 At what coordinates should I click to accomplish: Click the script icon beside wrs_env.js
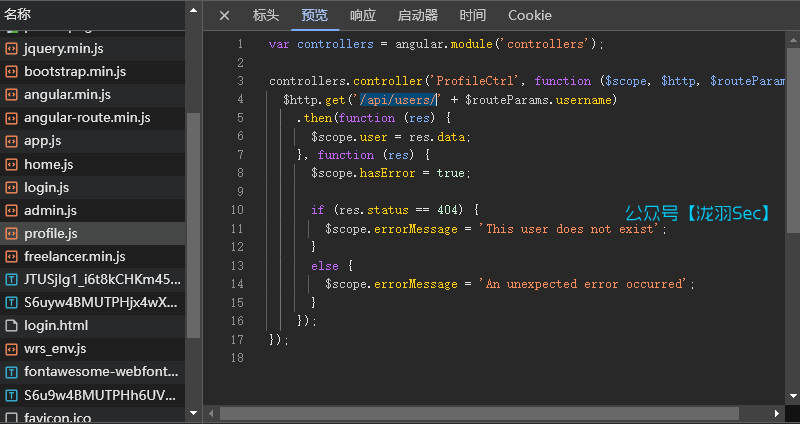[x=12, y=349]
